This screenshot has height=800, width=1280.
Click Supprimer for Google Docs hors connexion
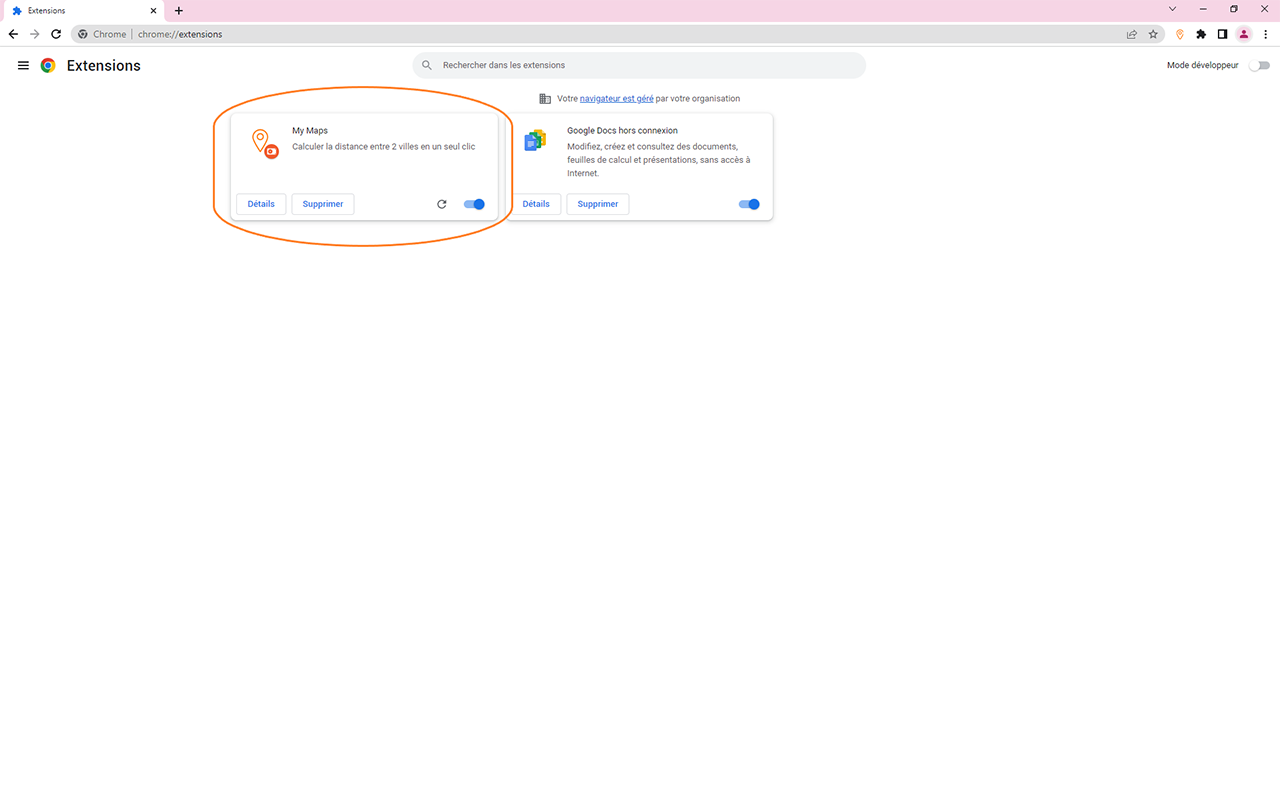(598, 204)
